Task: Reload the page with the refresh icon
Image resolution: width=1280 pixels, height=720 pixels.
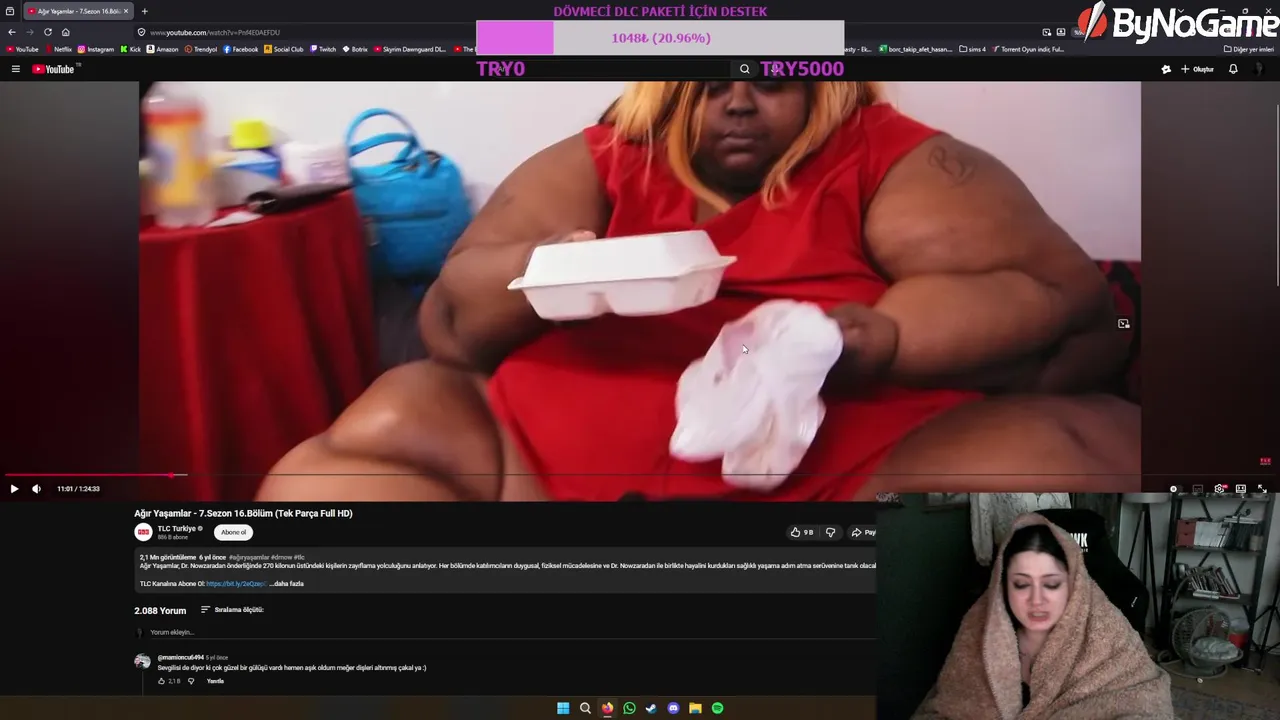Action: coord(47,32)
